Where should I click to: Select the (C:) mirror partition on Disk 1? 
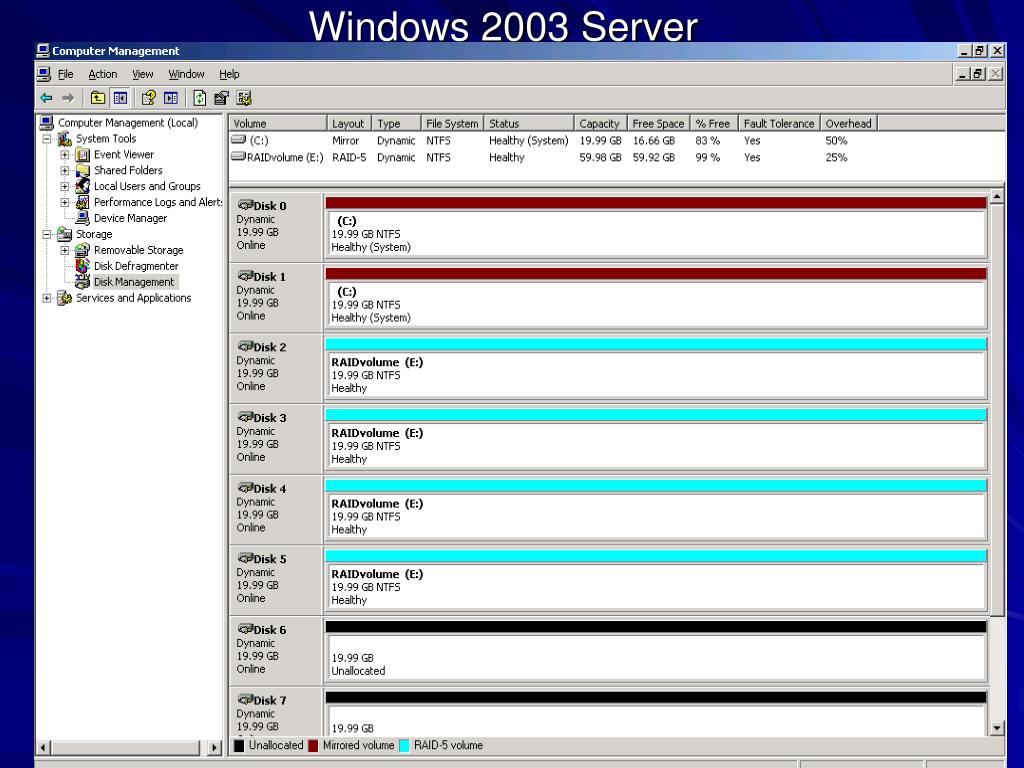click(x=656, y=297)
